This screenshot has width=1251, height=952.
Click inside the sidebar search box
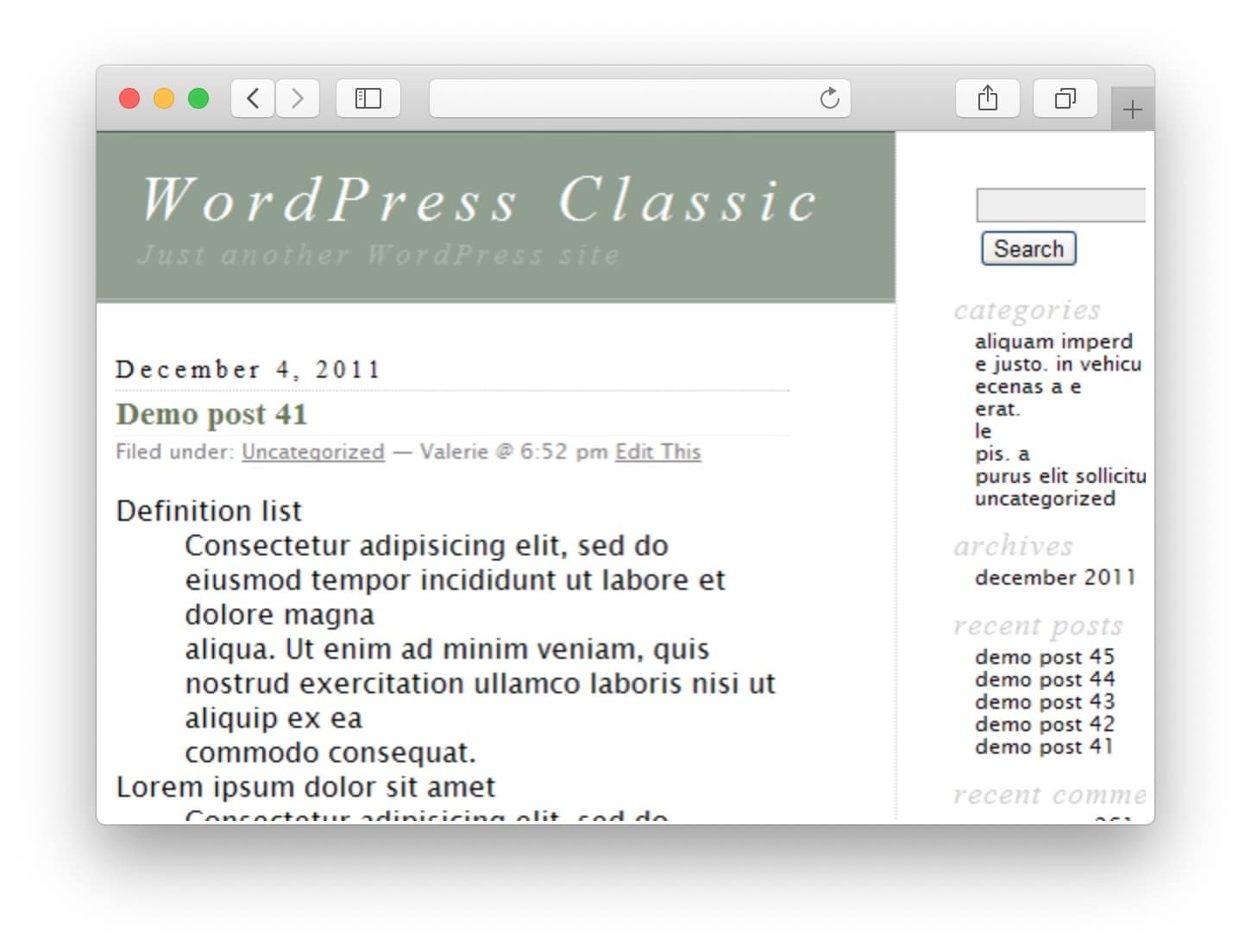tap(1059, 205)
